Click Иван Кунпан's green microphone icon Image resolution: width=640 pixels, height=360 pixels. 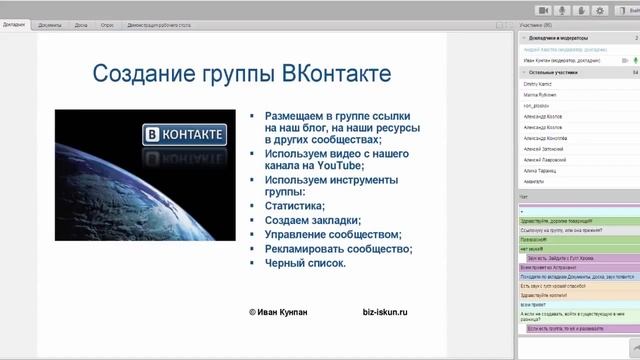636,60
